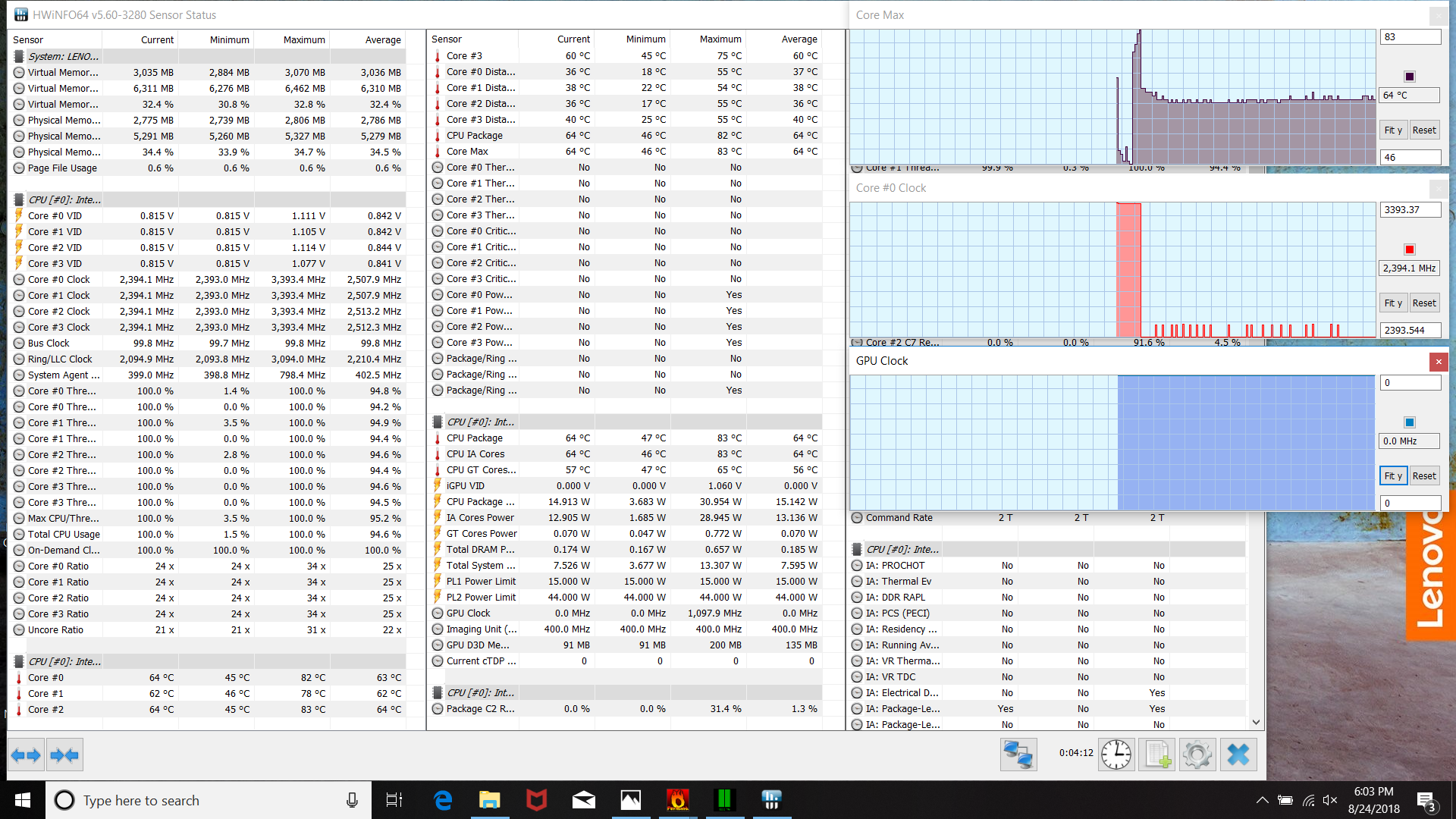
Task: Click the clock reset timer icon
Action: 1116,755
